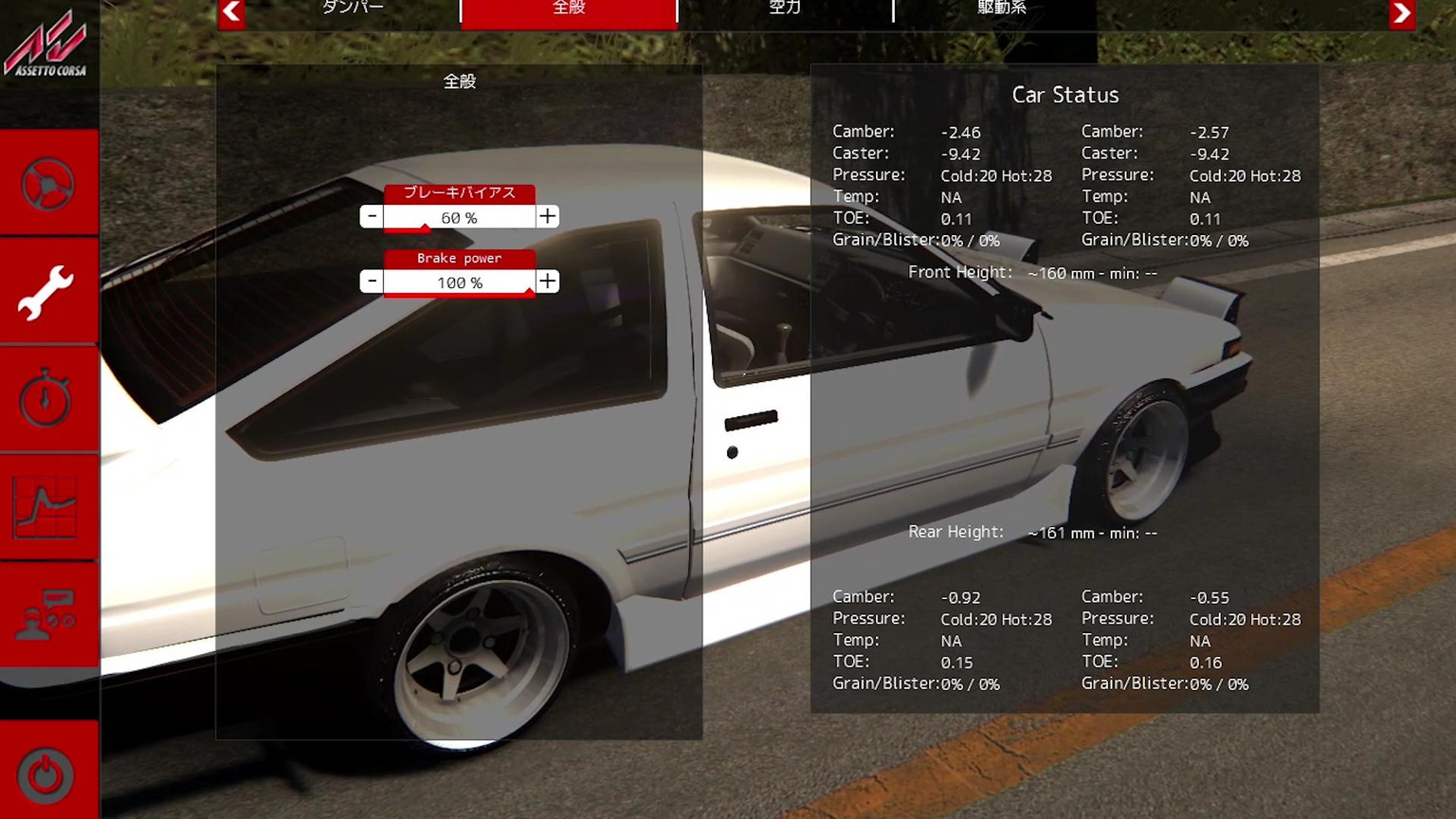The width and height of the screenshot is (1456, 819).
Task: Decrease Brake power with the minus button
Action: click(x=372, y=282)
